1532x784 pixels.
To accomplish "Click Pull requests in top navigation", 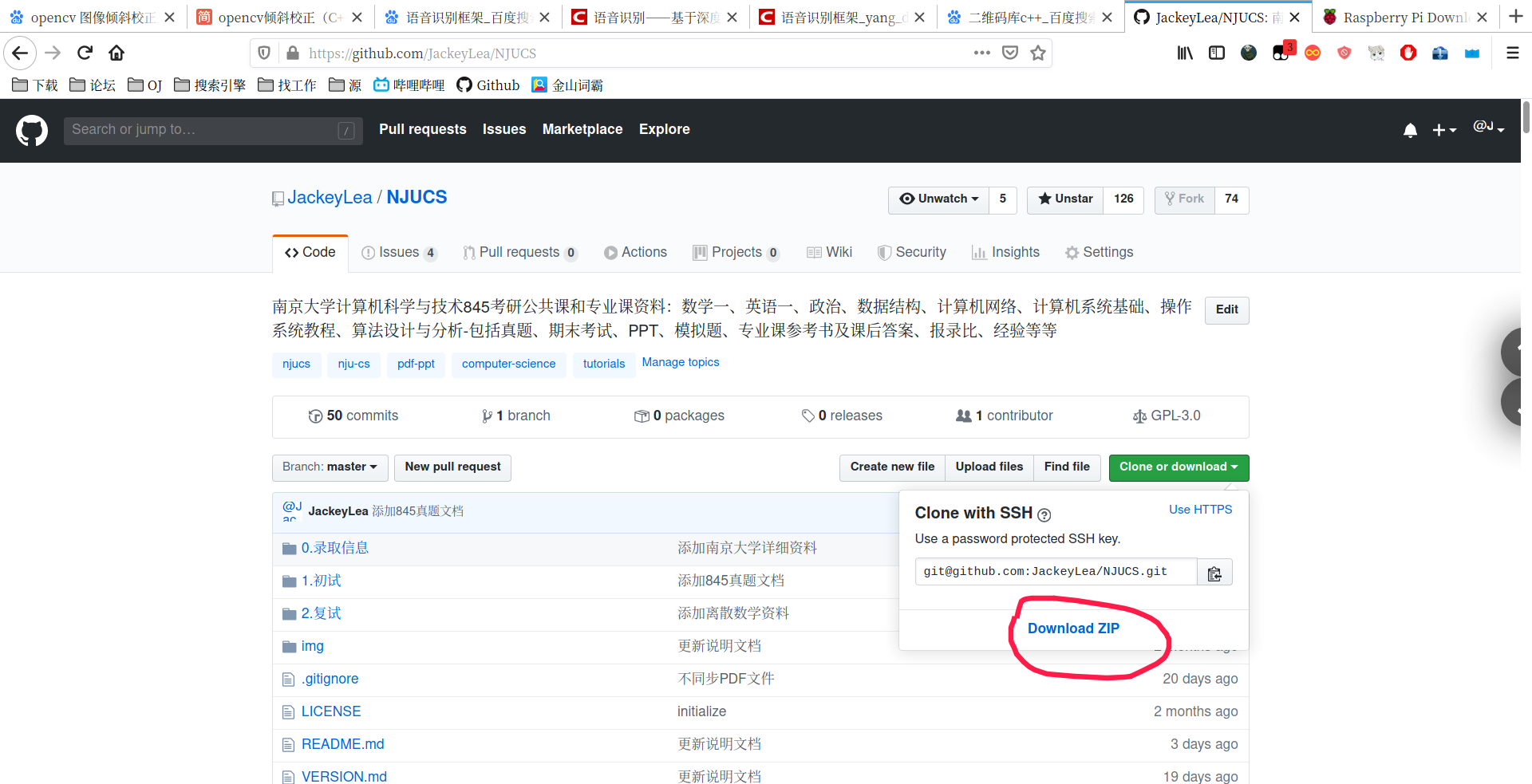I will tap(423, 129).
